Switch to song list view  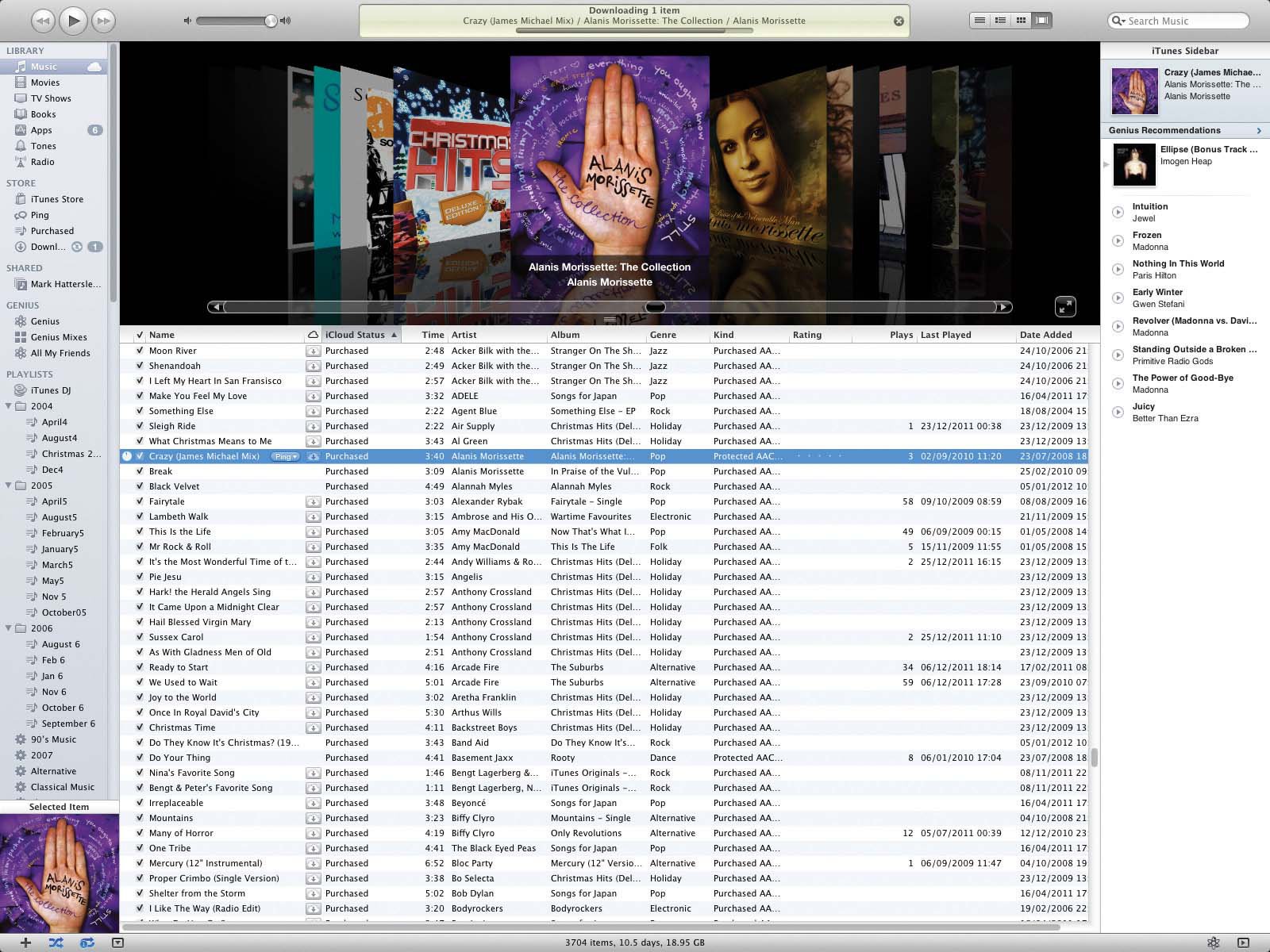[980, 21]
